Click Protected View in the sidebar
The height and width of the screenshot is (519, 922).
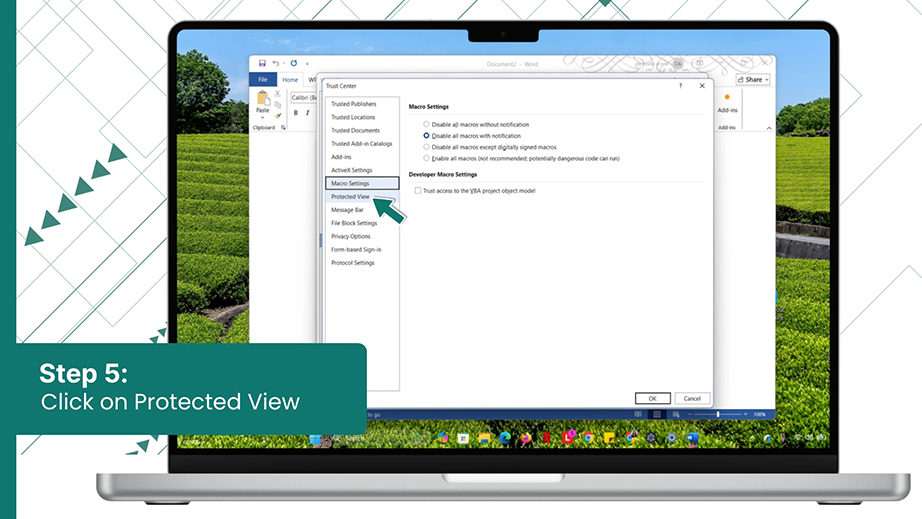[x=350, y=196]
